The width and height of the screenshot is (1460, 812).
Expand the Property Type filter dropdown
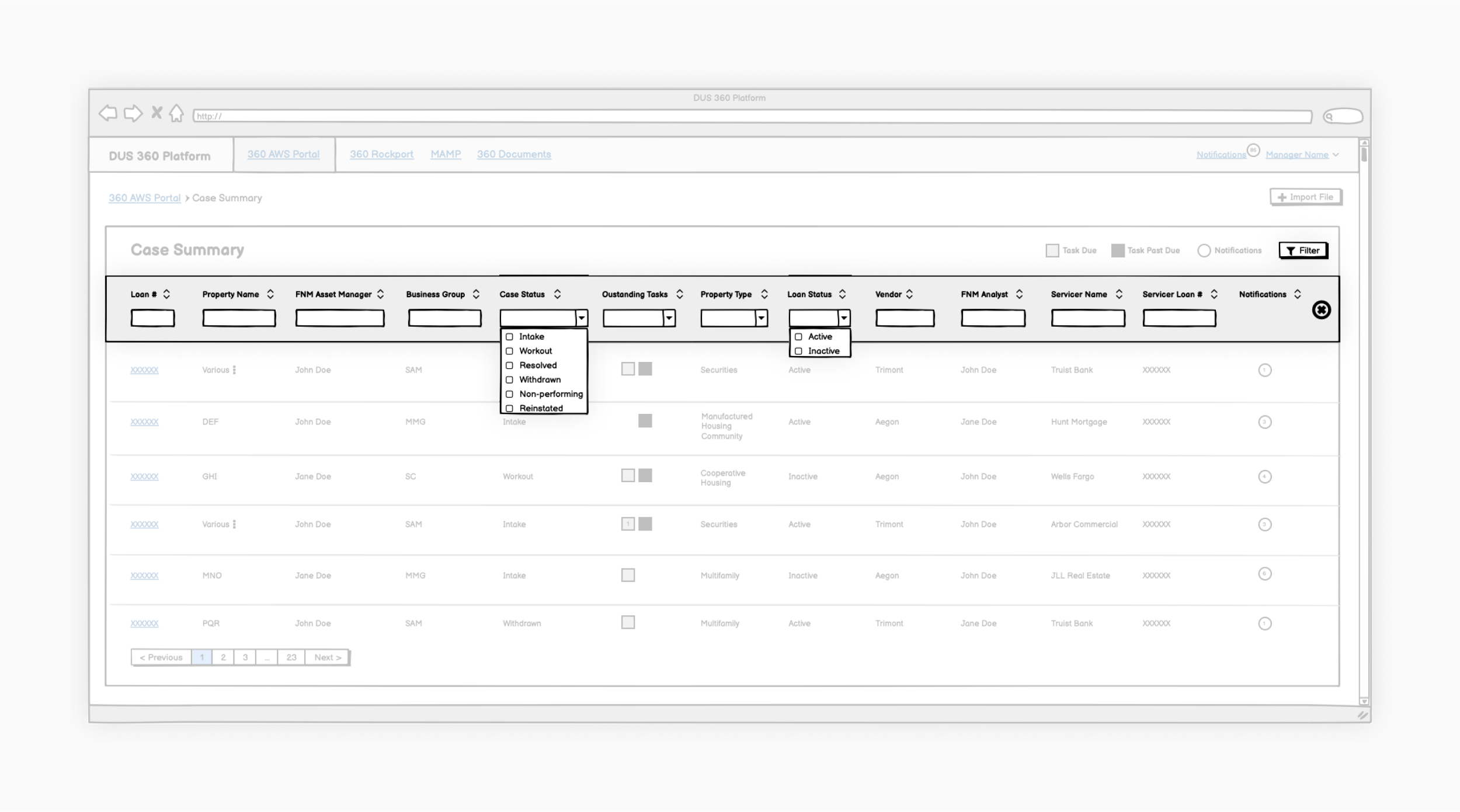761,318
